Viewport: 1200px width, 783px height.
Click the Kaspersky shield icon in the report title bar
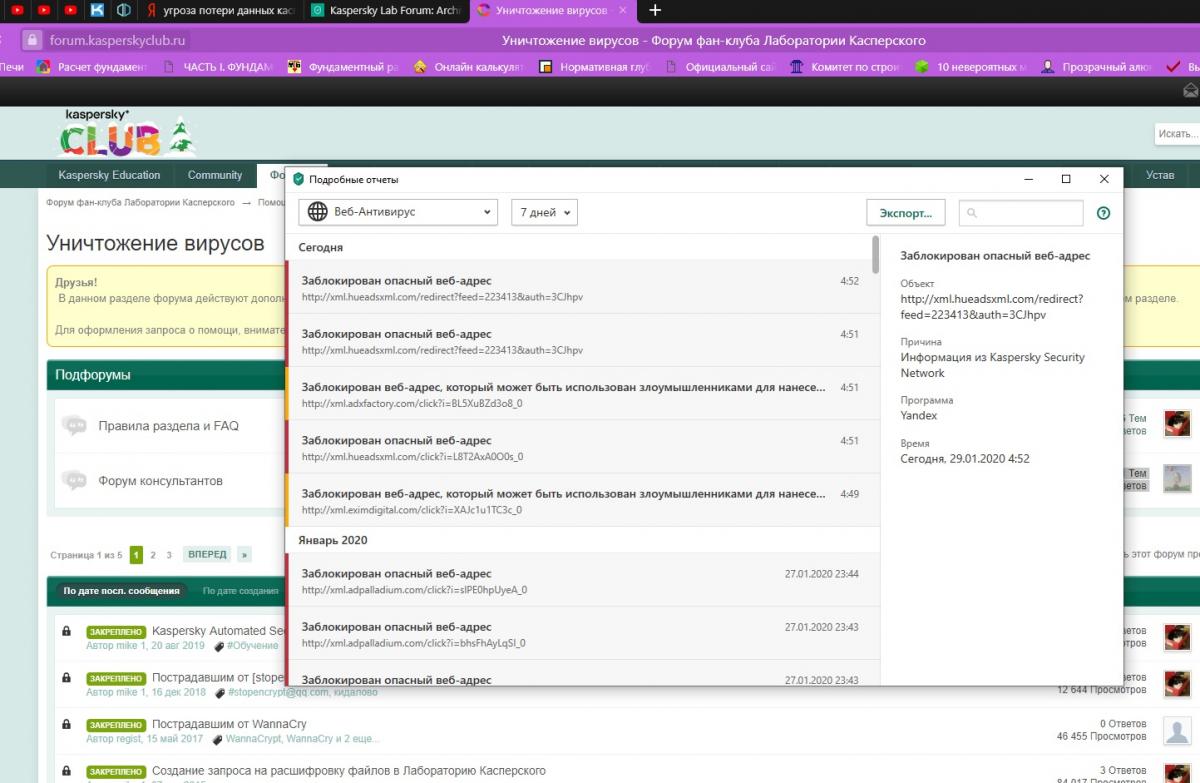tap(298, 179)
